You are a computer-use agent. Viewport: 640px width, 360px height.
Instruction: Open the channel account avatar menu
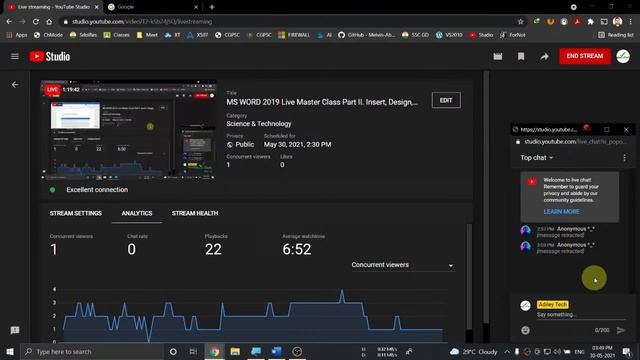click(623, 56)
